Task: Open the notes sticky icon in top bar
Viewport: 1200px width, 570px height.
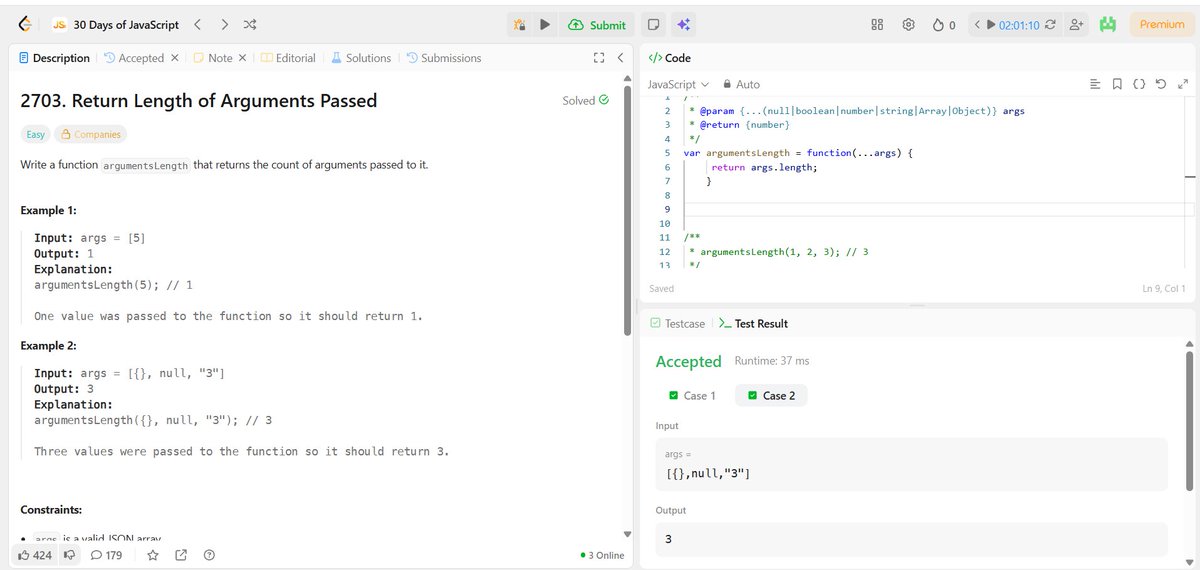Action: [x=653, y=24]
